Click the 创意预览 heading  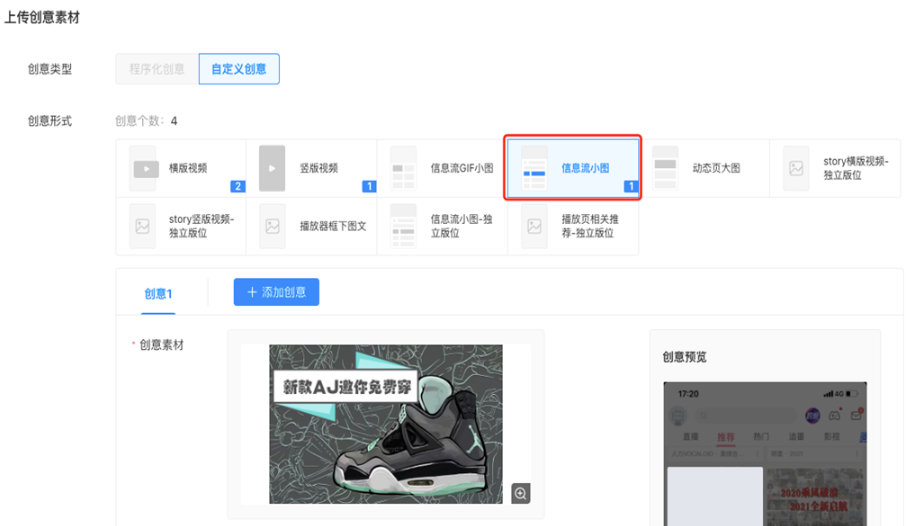(684, 357)
